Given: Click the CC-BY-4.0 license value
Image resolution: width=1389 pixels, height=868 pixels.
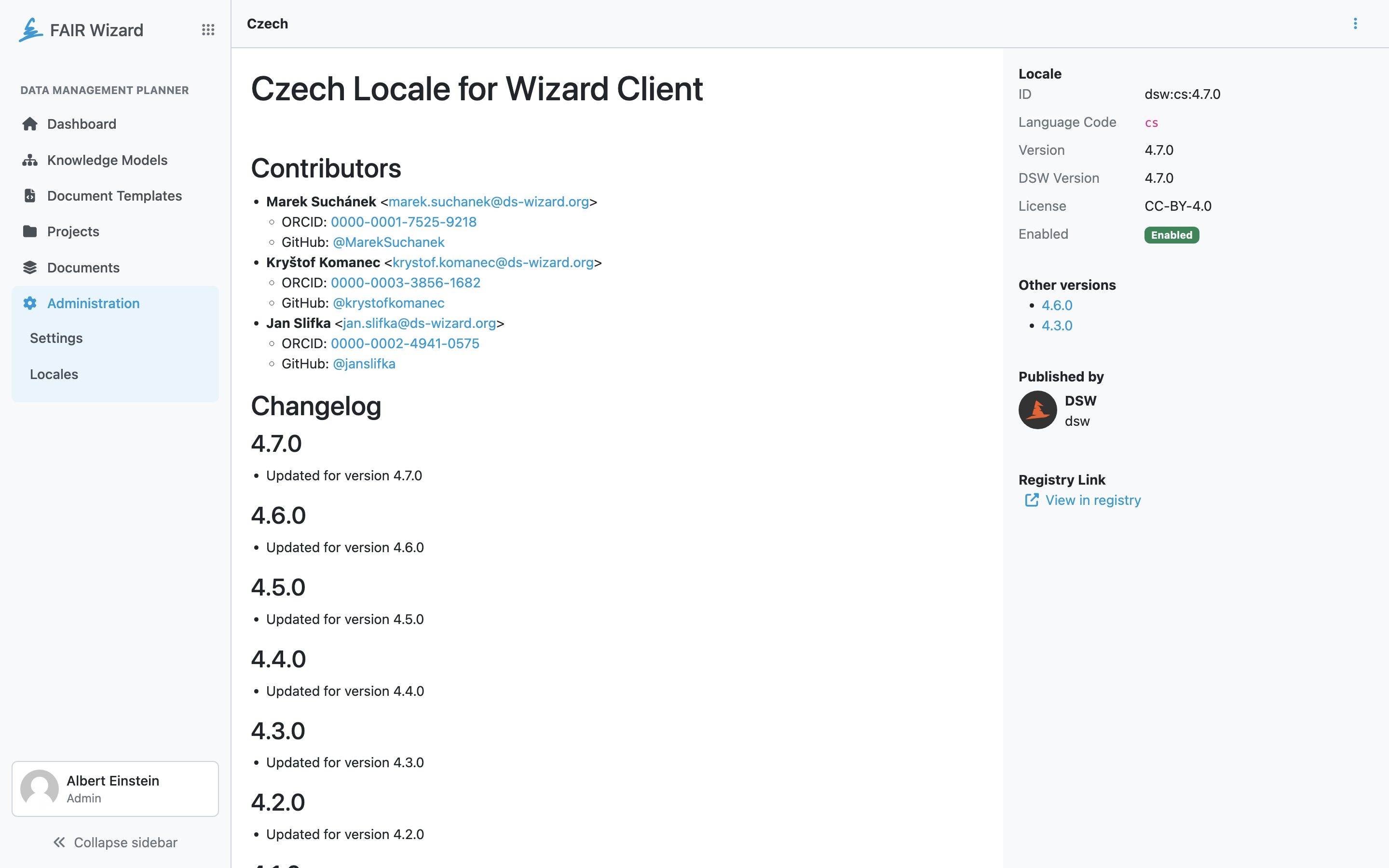Looking at the screenshot, I should 1178,206.
